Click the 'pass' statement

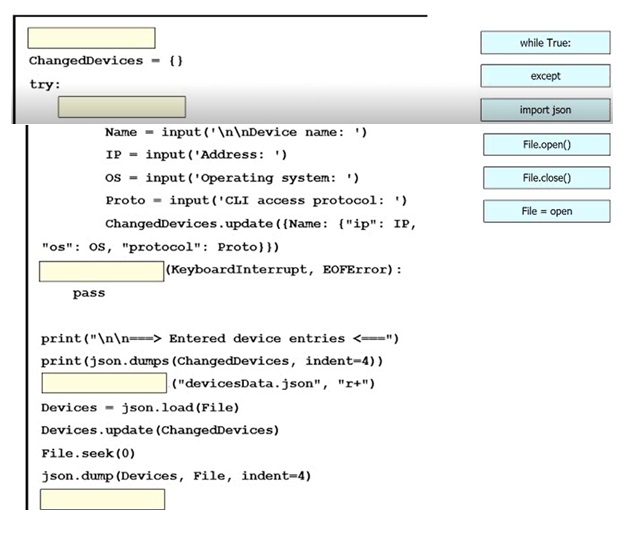pos(89,293)
